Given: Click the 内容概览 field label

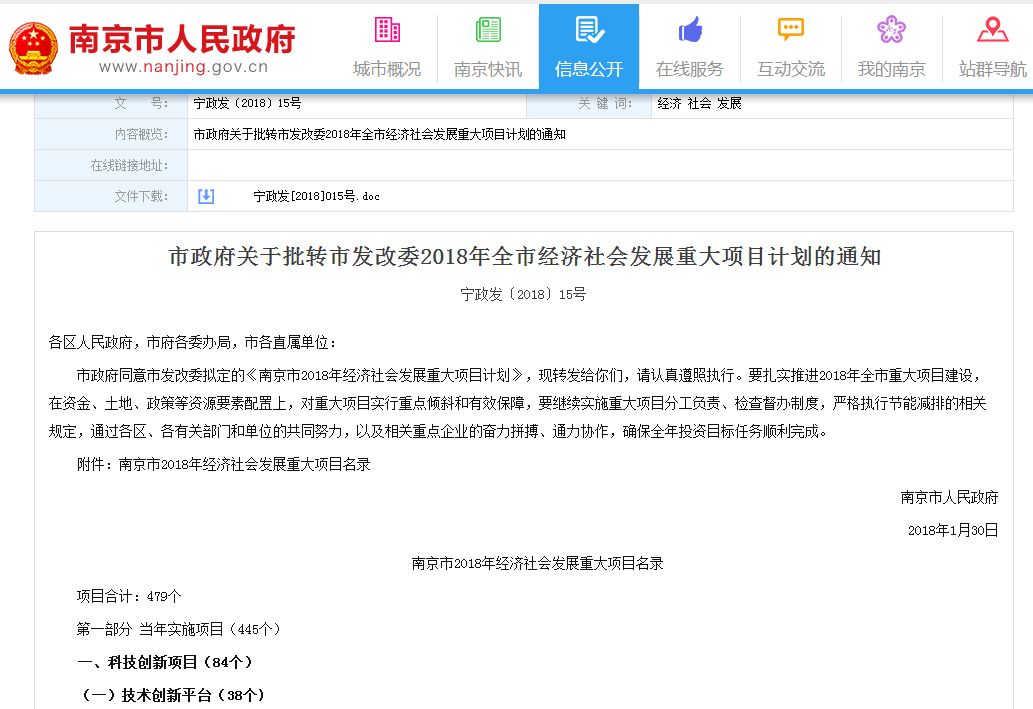Looking at the screenshot, I should (141, 134).
